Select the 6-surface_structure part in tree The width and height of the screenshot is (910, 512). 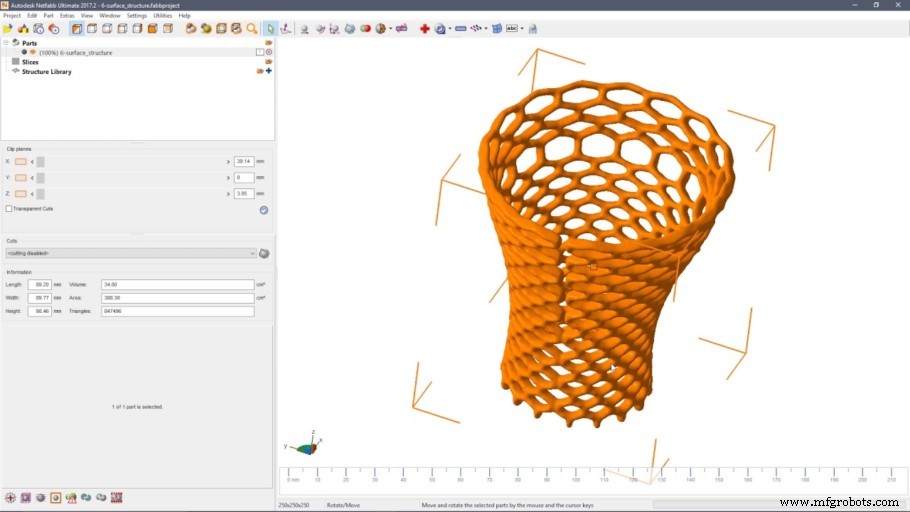coord(75,52)
